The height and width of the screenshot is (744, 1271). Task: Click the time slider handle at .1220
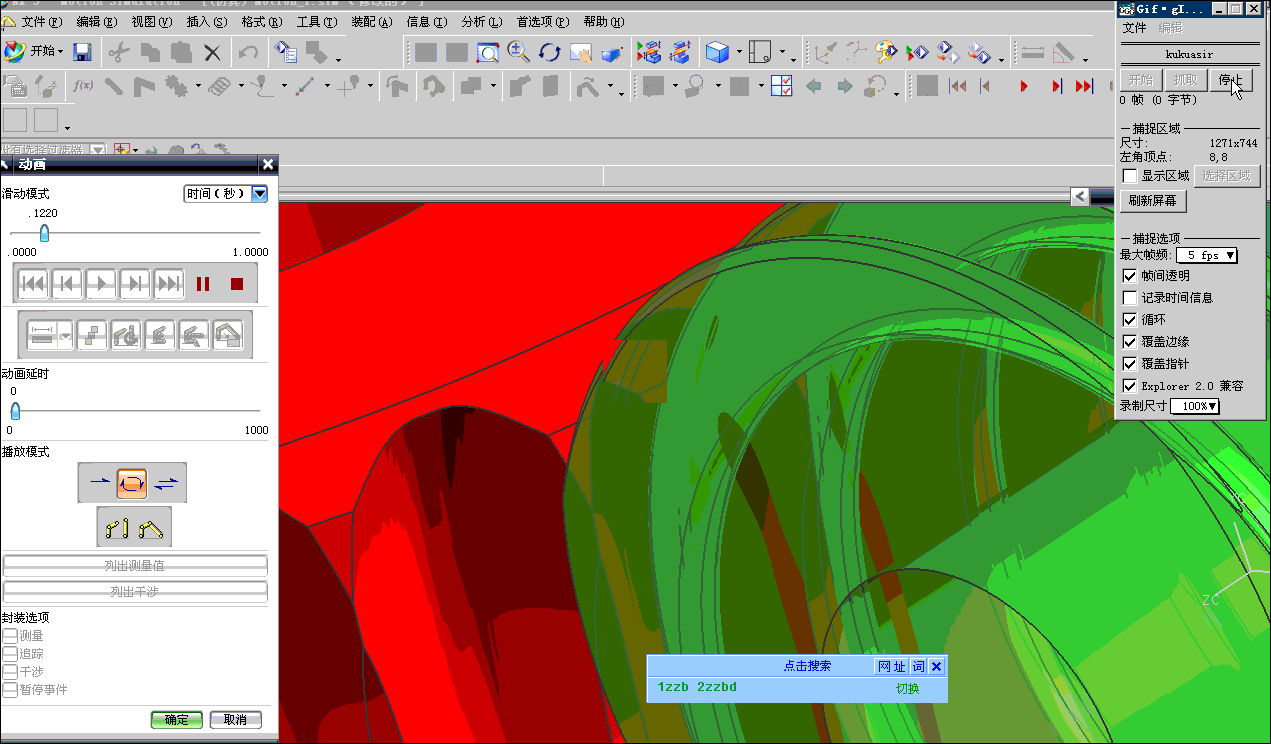(x=44, y=233)
